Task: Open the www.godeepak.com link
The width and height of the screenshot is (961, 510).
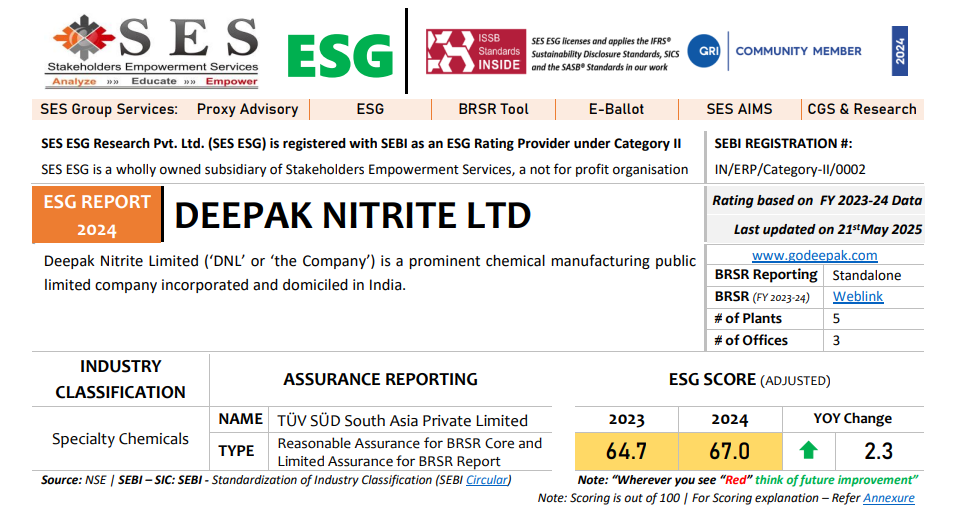Action: click(815, 255)
